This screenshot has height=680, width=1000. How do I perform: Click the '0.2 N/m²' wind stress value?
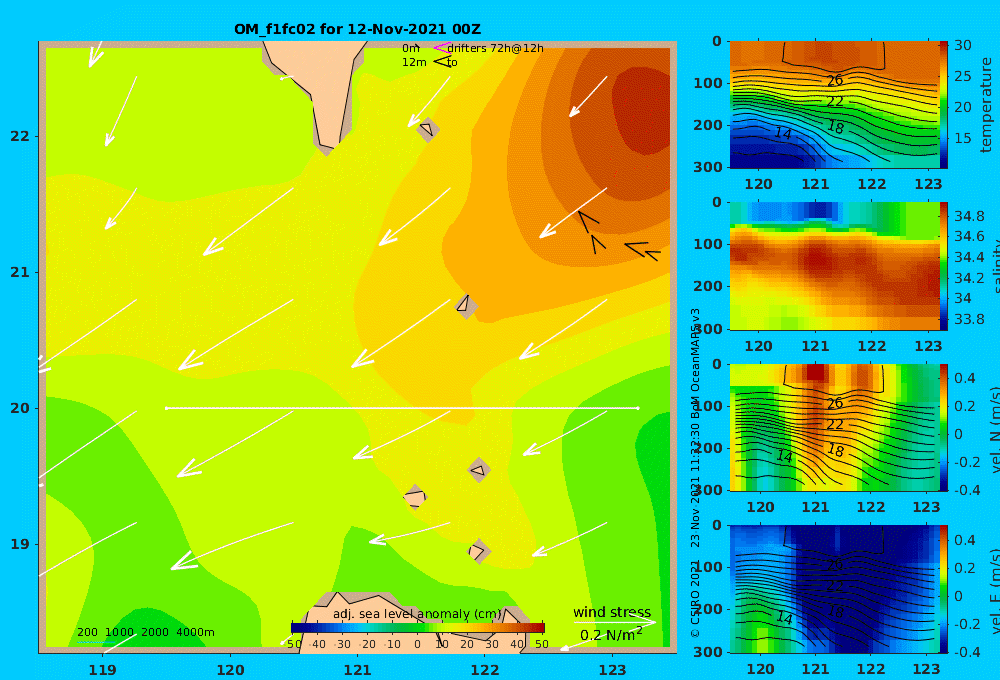click(x=611, y=635)
